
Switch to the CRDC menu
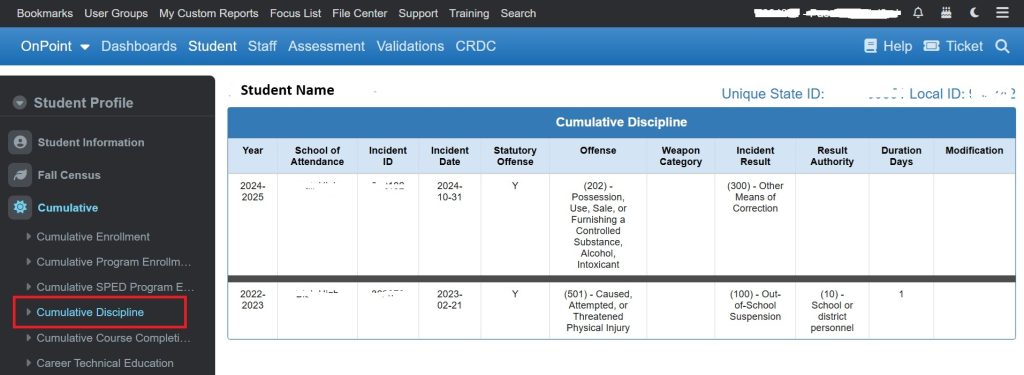click(x=476, y=46)
